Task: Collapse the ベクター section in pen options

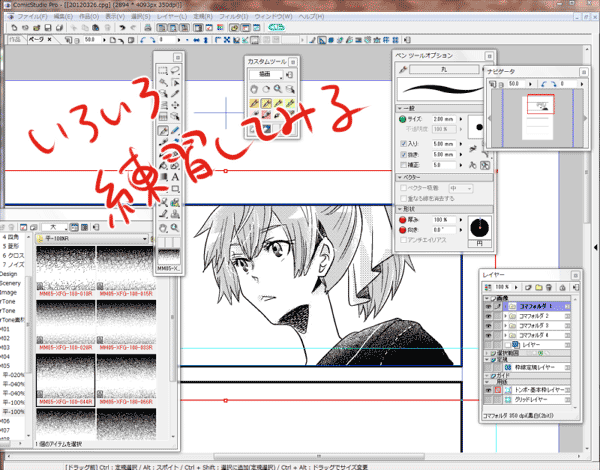Action: tap(400, 178)
